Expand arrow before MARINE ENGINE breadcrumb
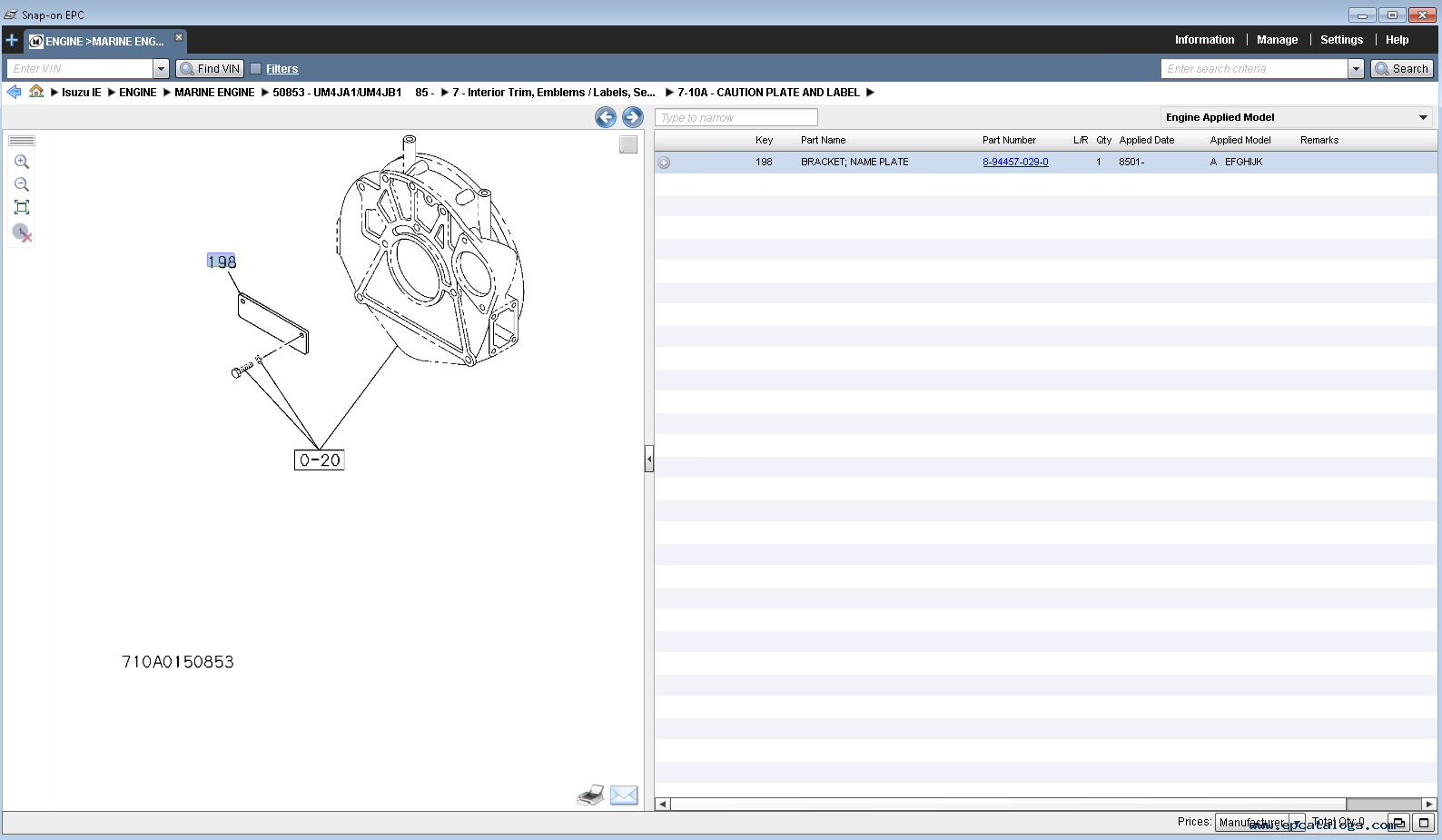 coord(167,93)
